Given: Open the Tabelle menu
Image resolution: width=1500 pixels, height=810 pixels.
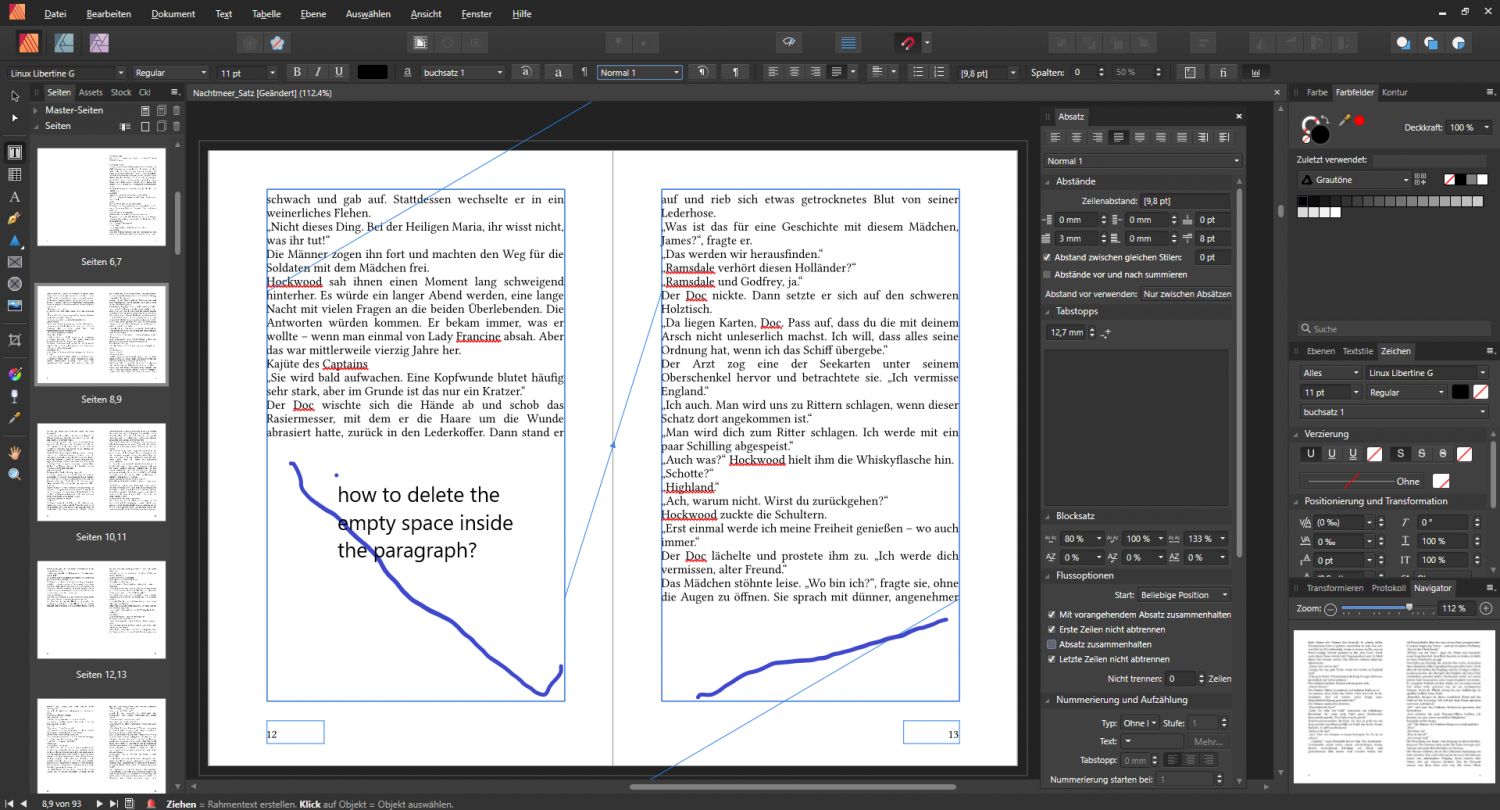Looking at the screenshot, I should click(266, 13).
